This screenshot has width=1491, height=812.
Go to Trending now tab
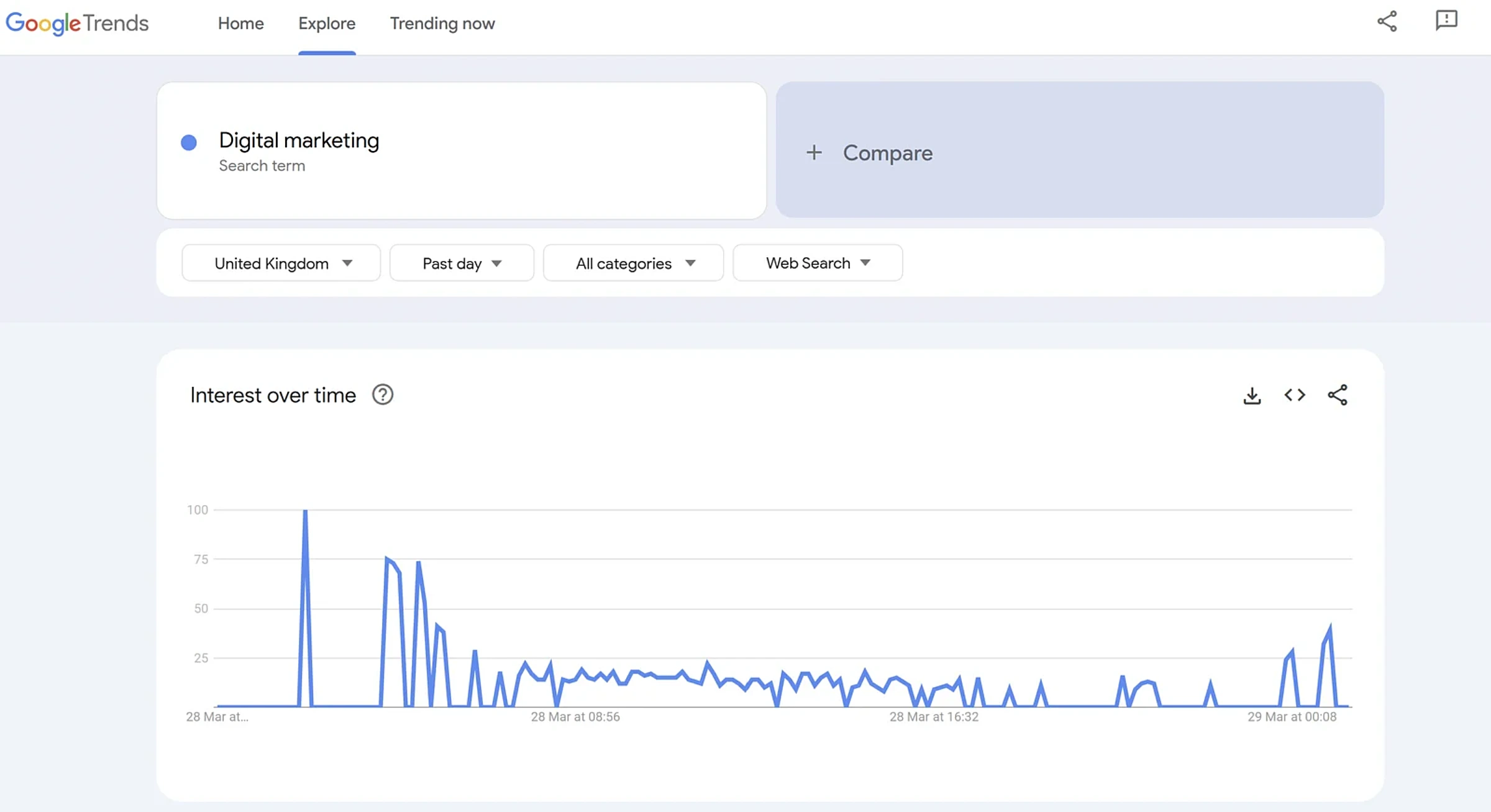442,24
